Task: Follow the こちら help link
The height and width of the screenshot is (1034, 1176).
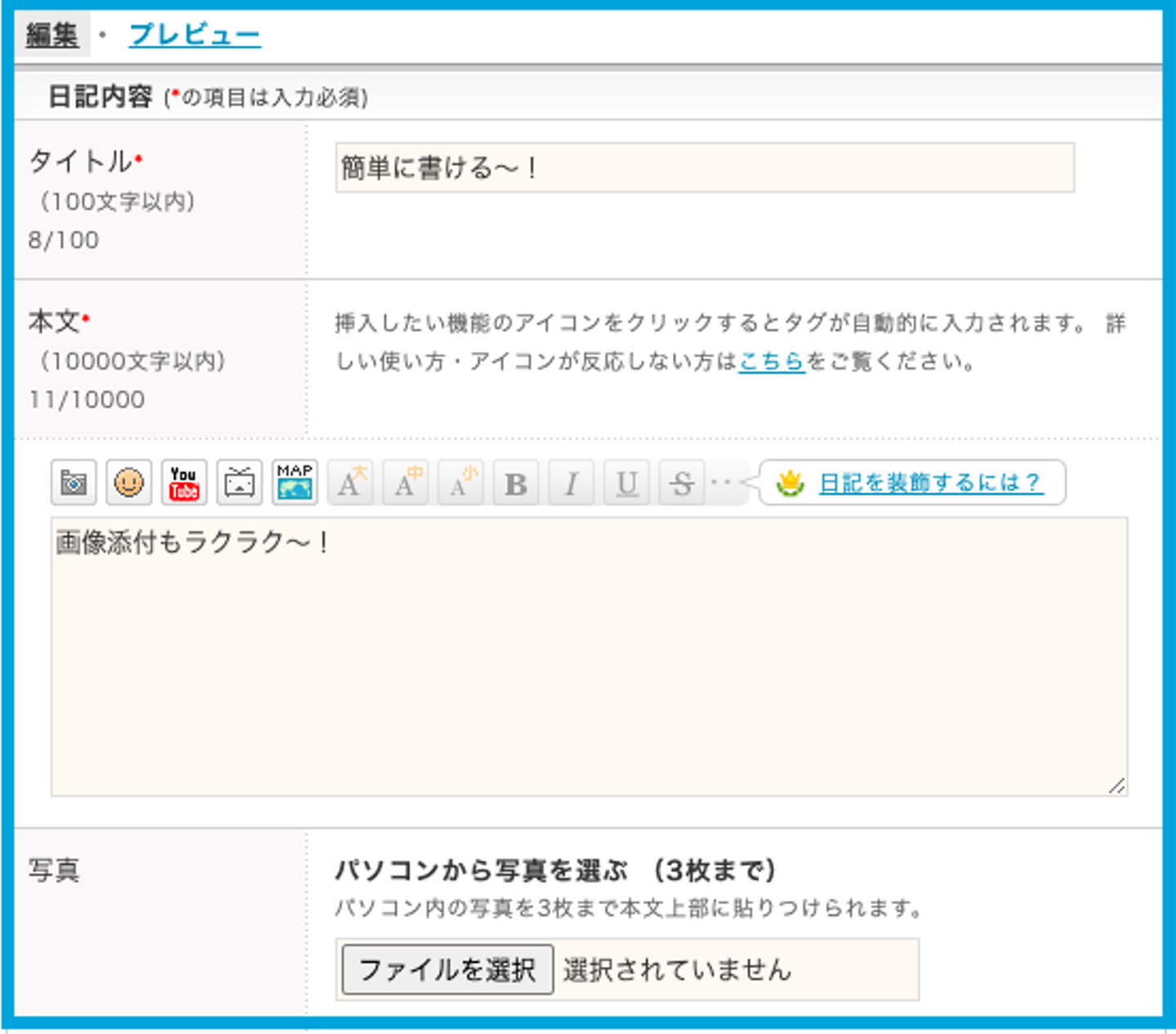Action: (772, 361)
